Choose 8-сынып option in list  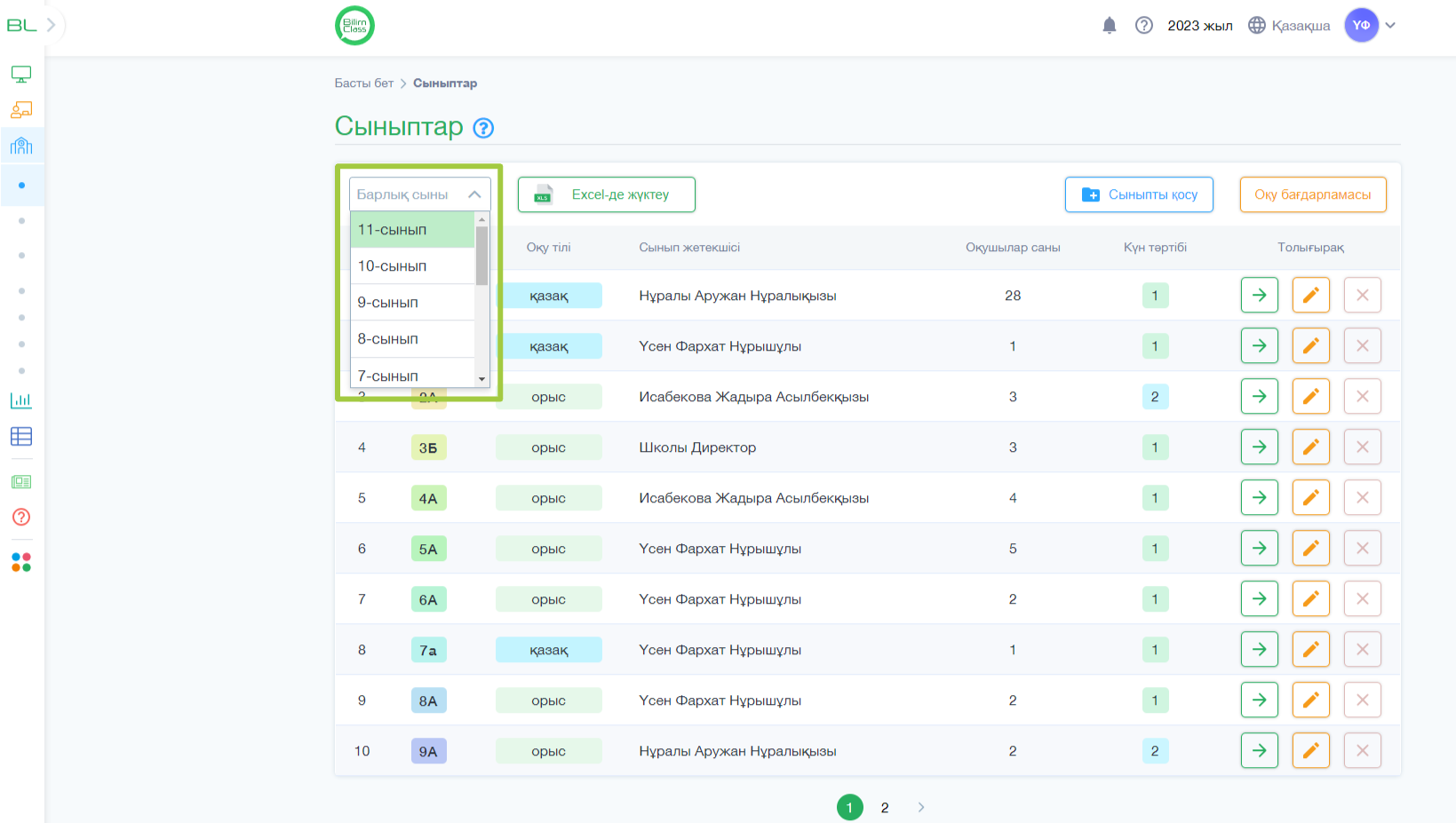[x=412, y=339]
